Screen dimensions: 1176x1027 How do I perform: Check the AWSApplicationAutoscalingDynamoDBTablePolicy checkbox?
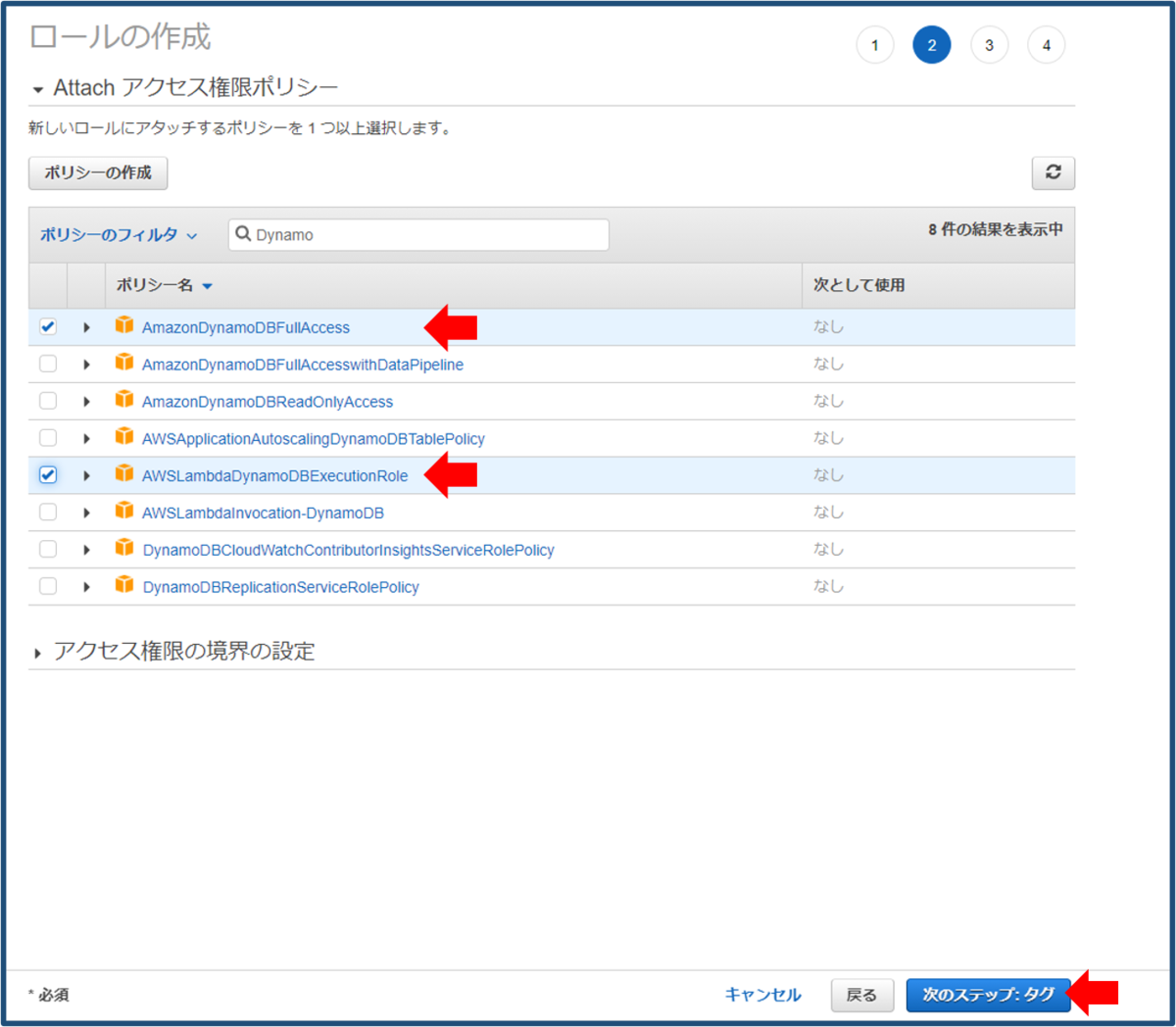(x=48, y=438)
